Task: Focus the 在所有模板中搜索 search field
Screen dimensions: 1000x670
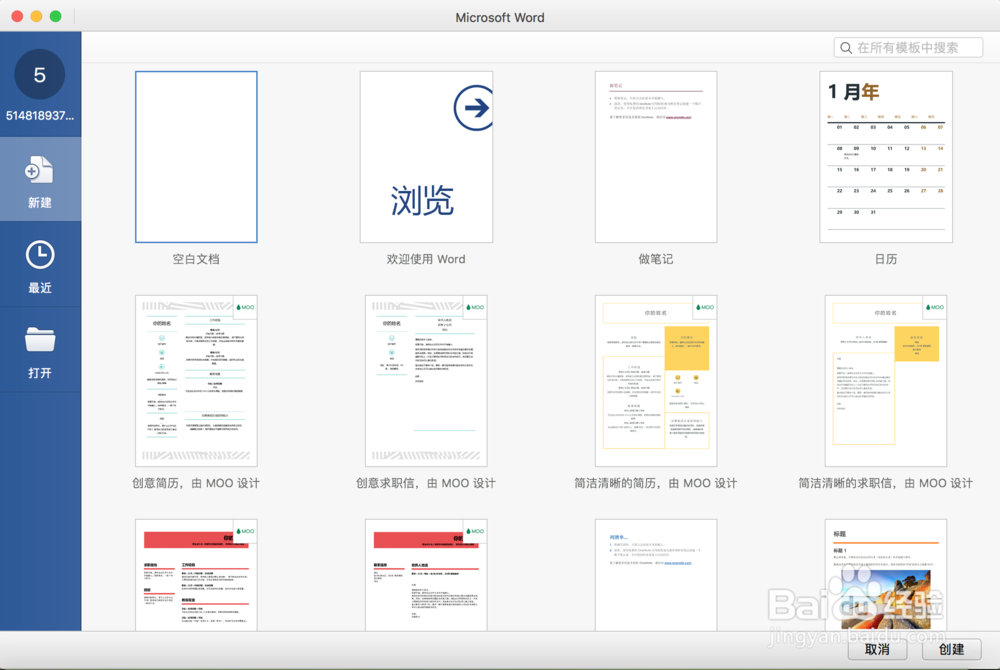Action: 908,48
